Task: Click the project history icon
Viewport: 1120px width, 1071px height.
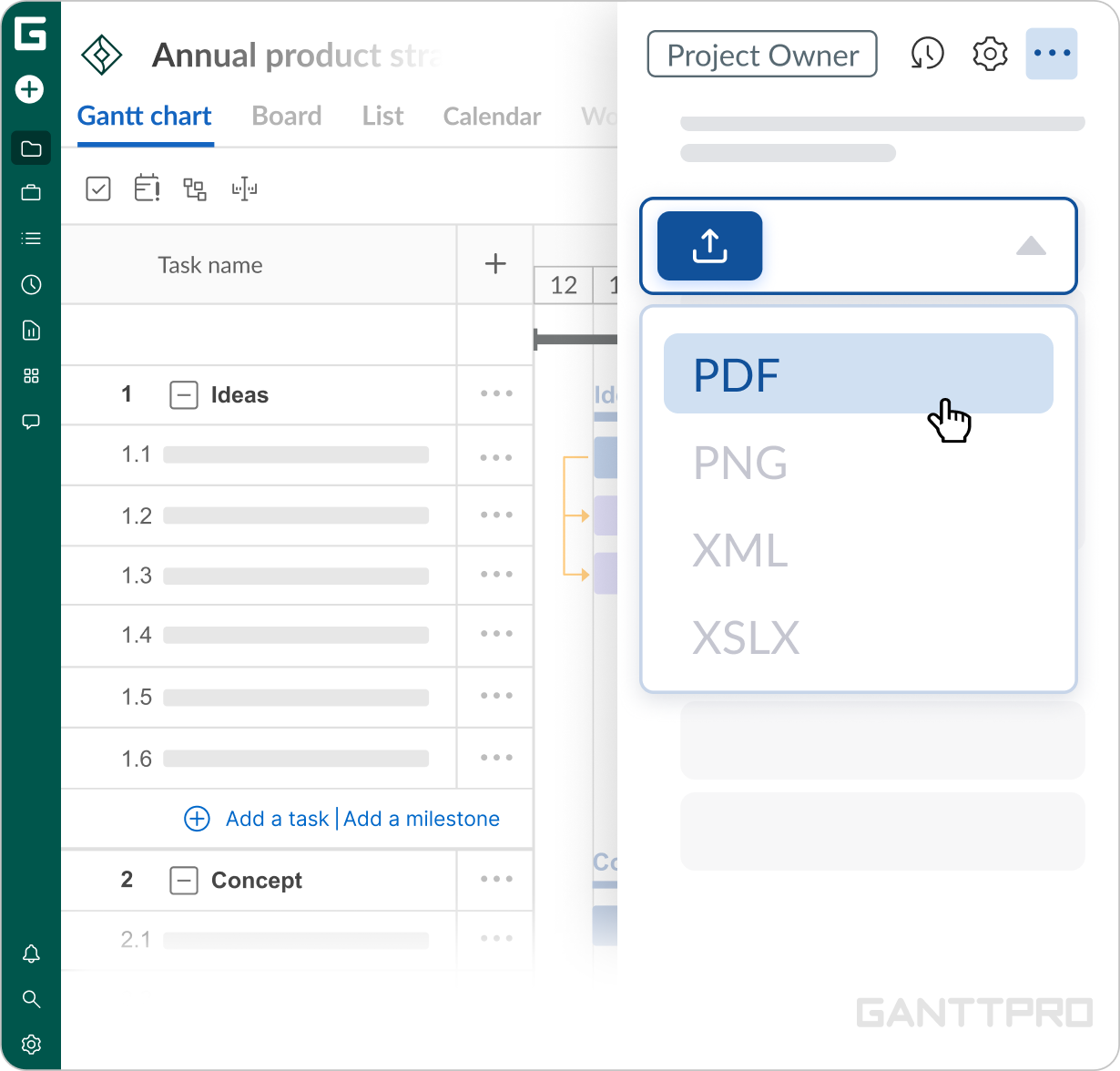Action: pyautogui.click(x=927, y=55)
